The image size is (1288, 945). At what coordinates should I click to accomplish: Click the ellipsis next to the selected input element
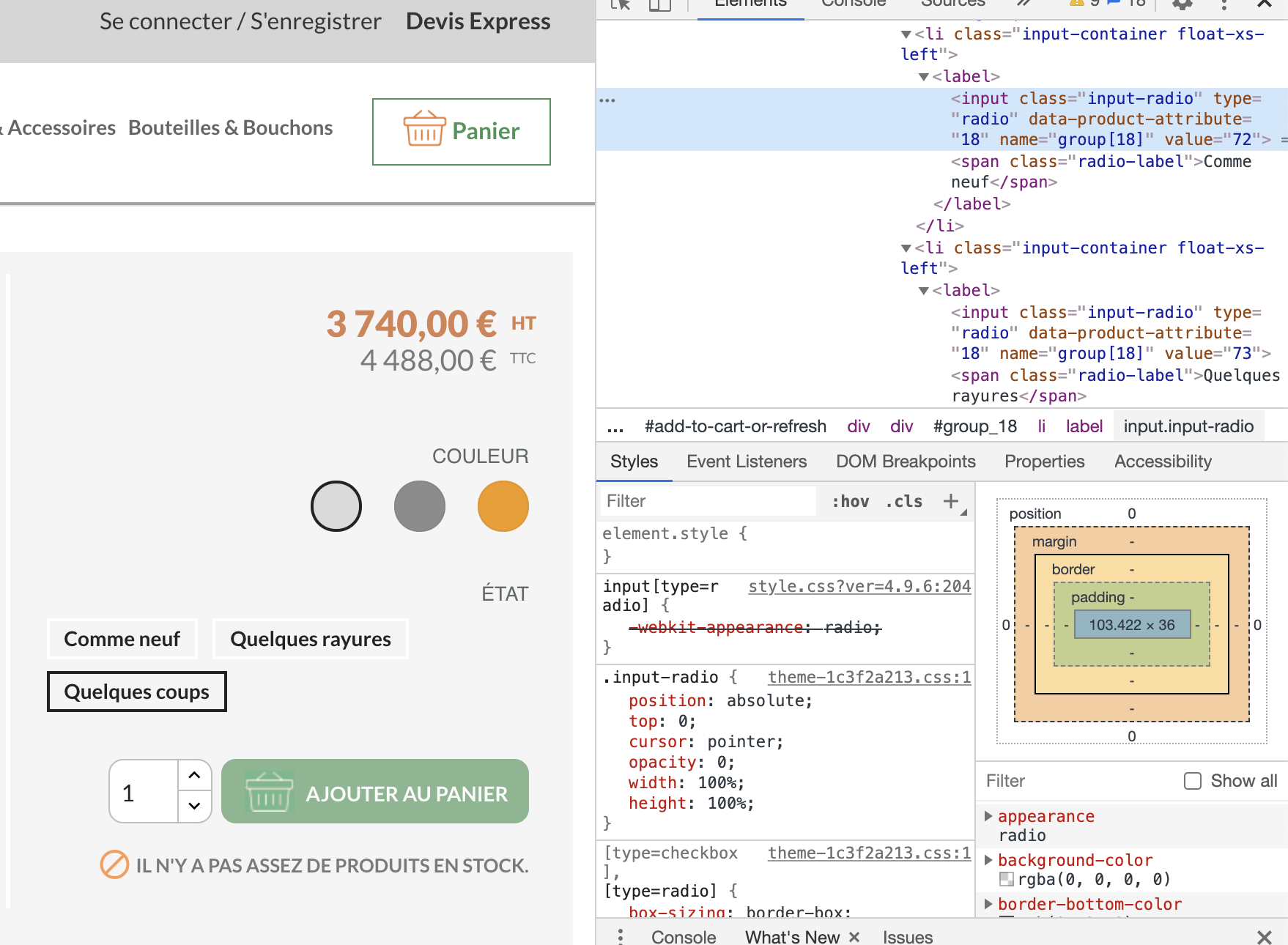click(x=607, y=100)
